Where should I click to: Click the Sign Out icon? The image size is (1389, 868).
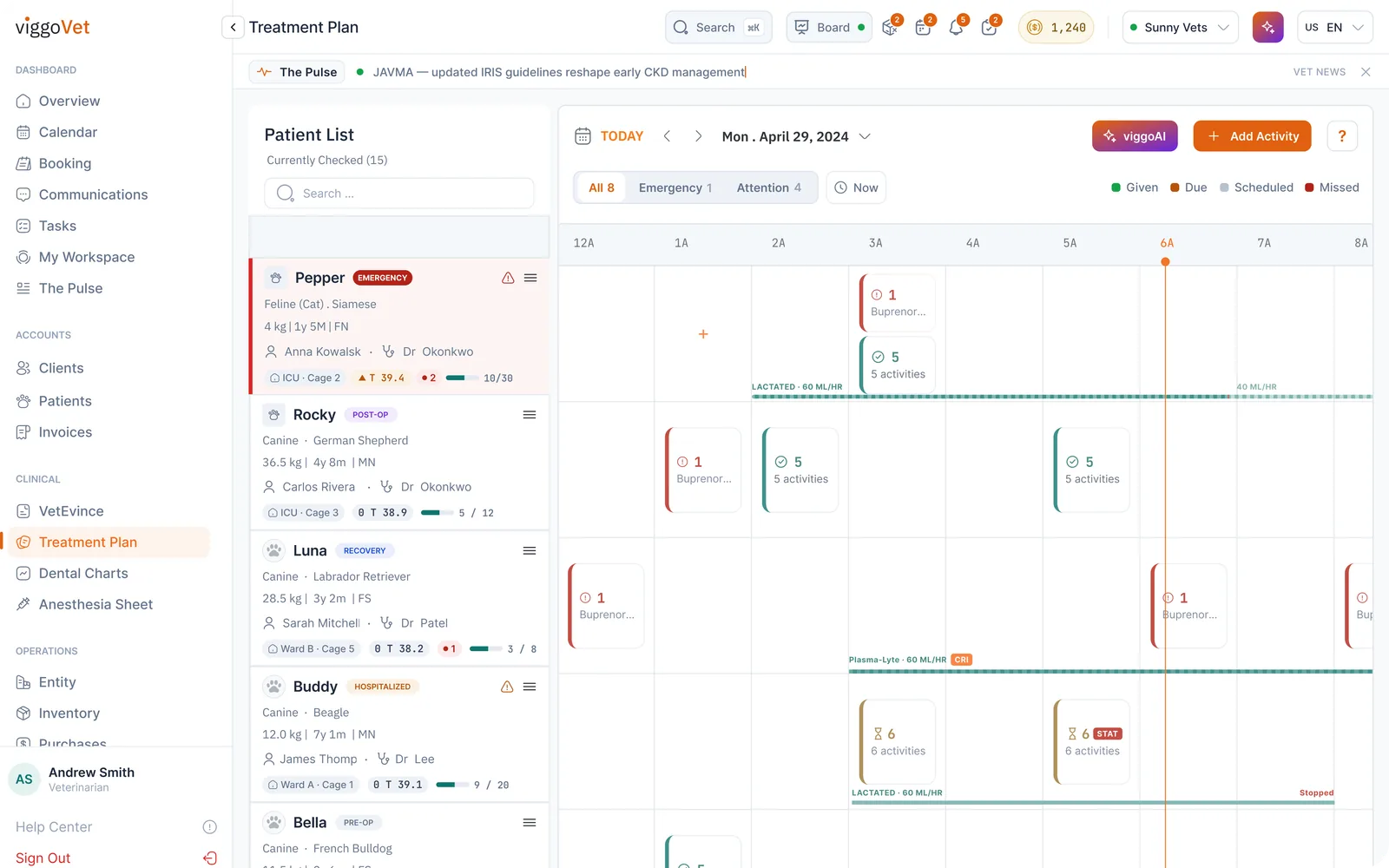(x=210, y=858)
